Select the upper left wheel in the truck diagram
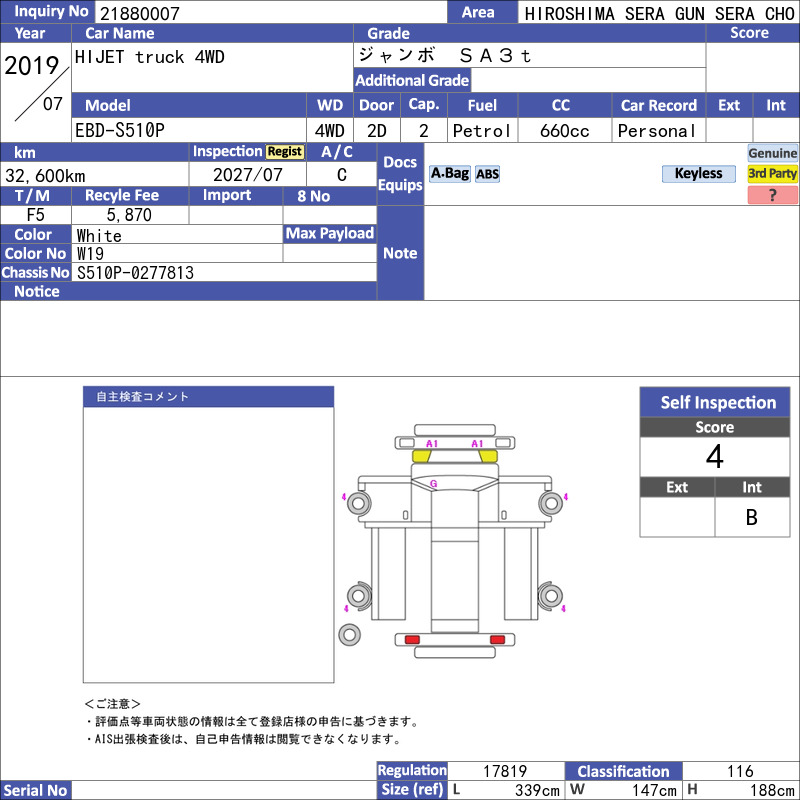 click(x=359, y=504)
